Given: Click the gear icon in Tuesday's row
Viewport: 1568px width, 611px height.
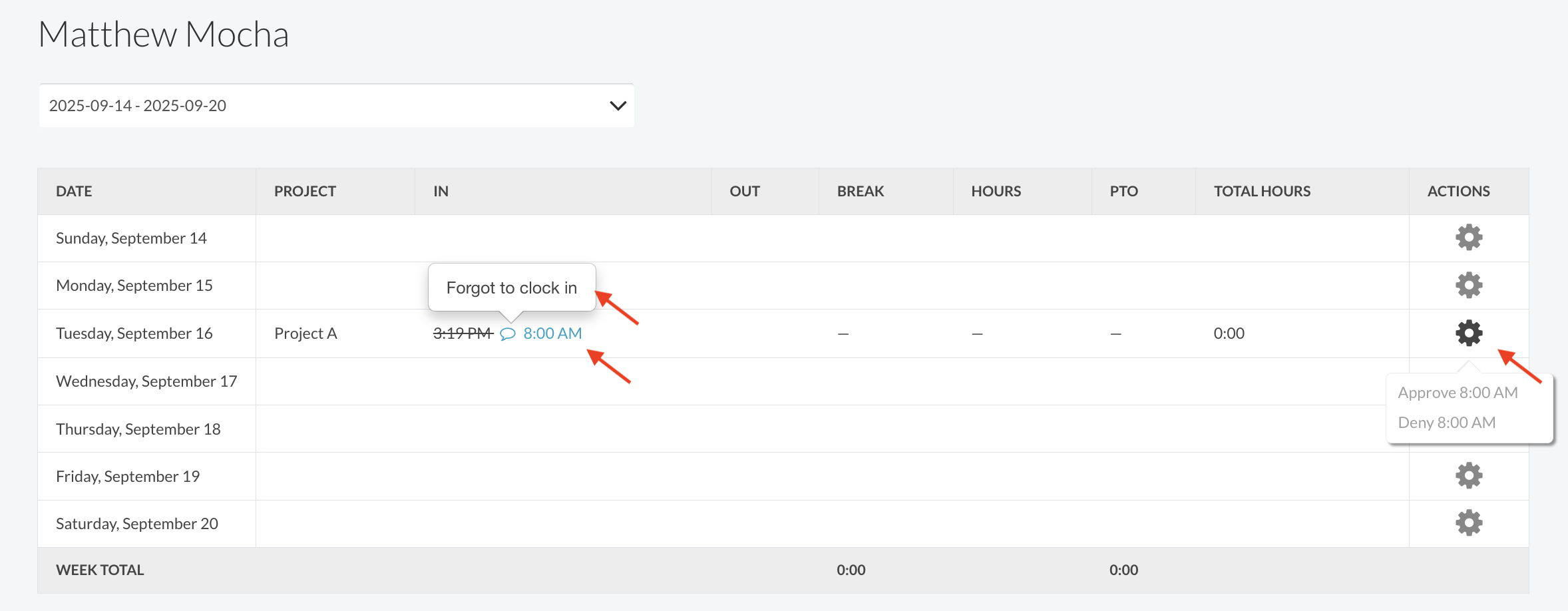Looking at the screenshot, I should (x=1468, y=333).
